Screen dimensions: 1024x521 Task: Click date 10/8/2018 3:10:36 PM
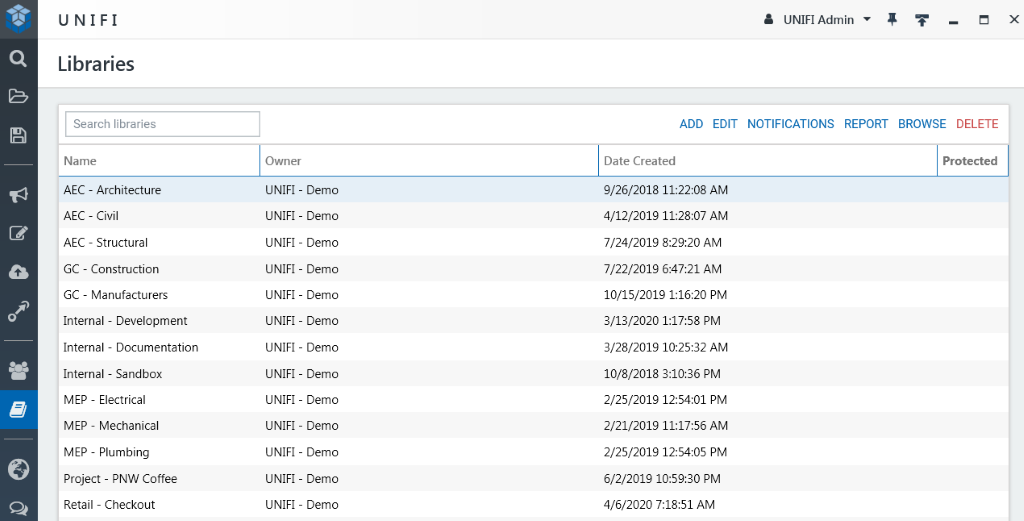[x=662, y=373]
